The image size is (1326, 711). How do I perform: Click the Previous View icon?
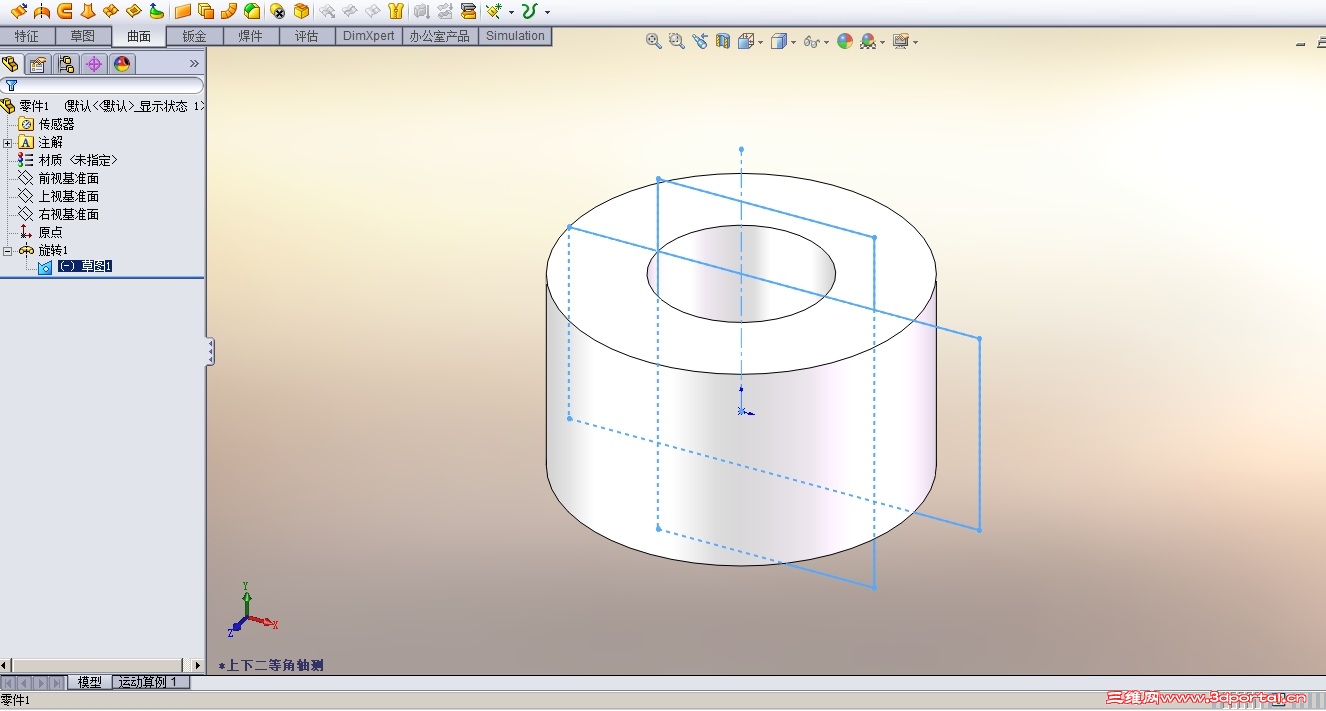(x=699, y=41)
